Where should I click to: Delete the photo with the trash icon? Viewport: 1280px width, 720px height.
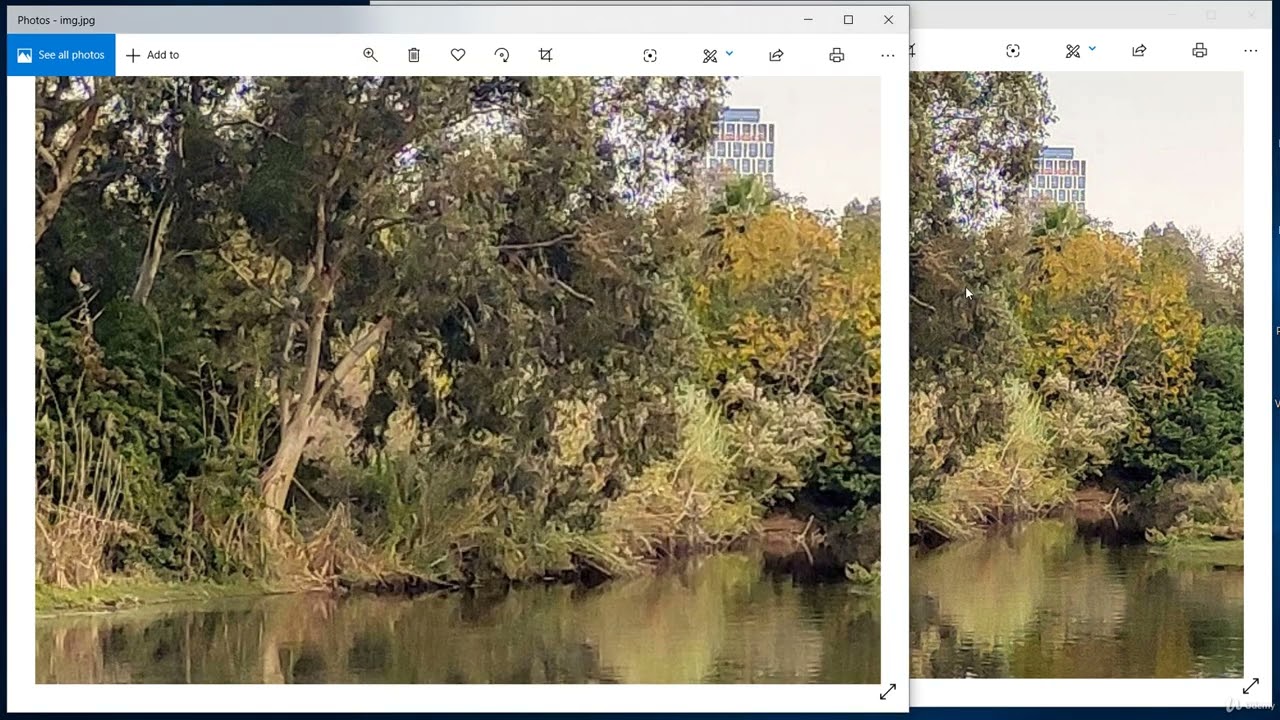(414, 55)
